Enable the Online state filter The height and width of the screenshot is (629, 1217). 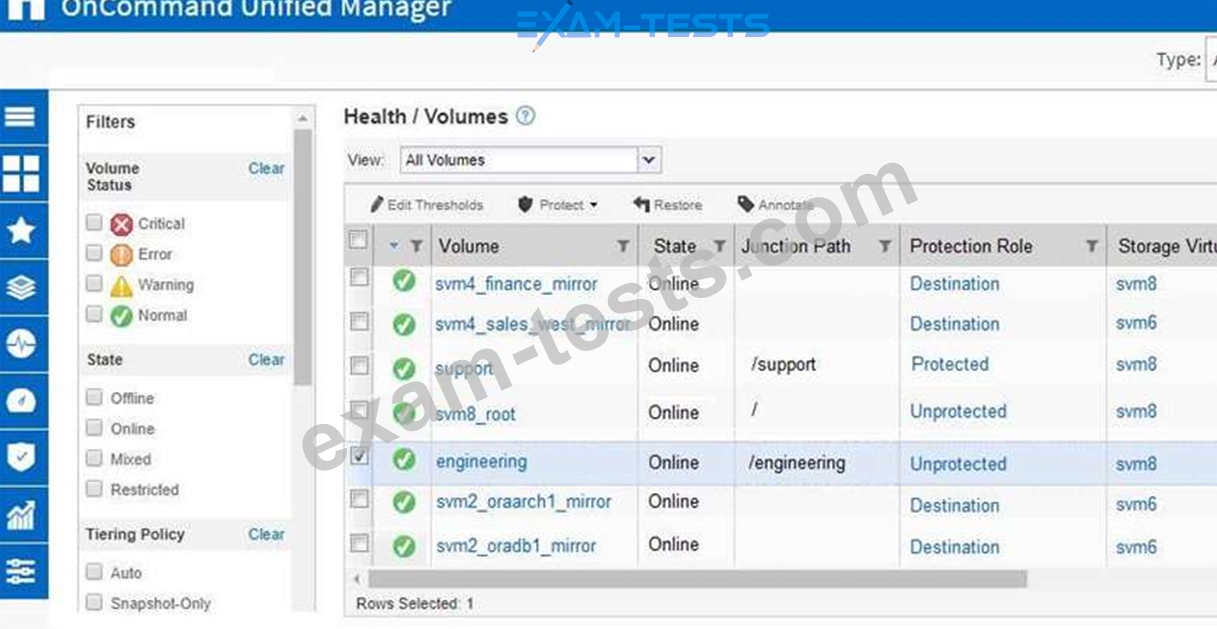pyautogui.click(x=94, y=428)
